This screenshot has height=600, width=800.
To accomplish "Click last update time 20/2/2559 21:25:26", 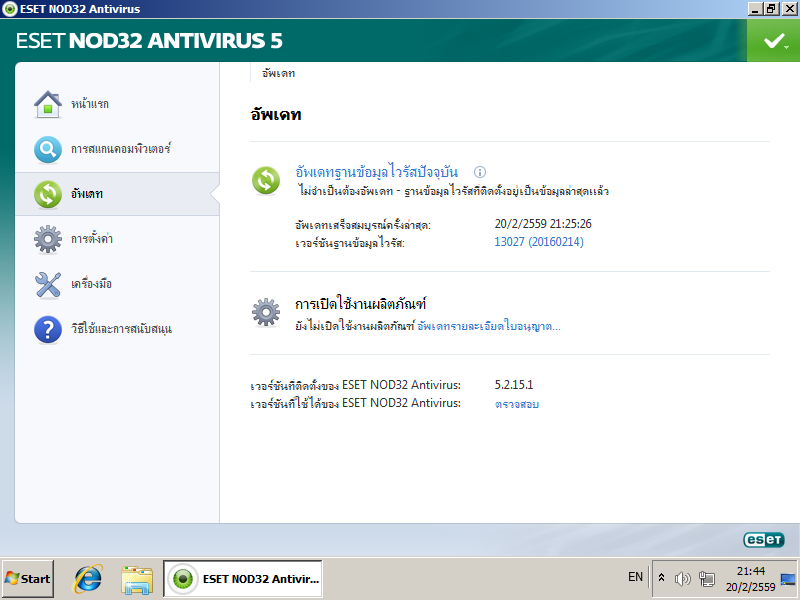I will [543, 223].
